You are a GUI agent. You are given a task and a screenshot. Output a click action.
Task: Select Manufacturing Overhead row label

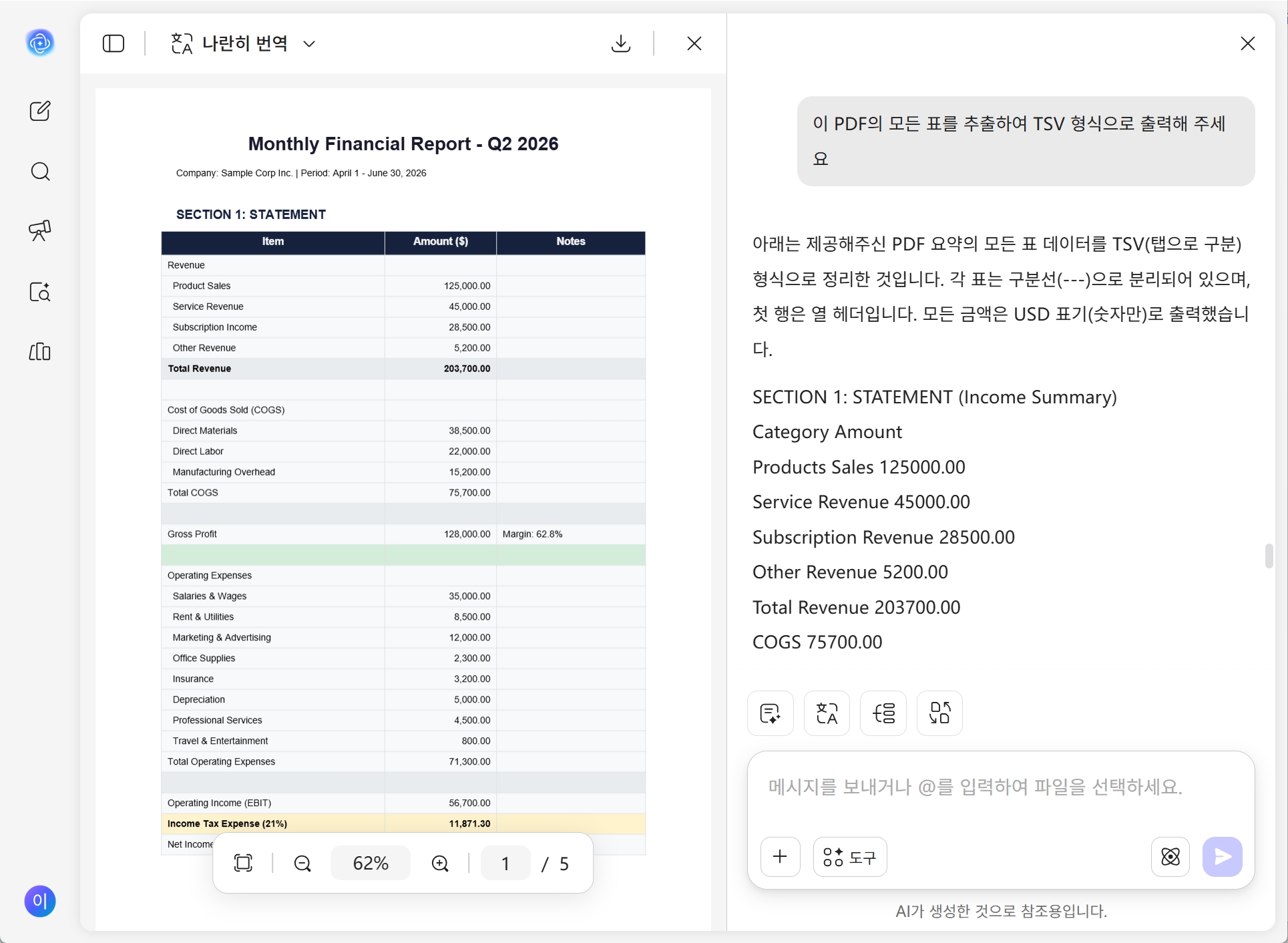click(x=224, y=472)
